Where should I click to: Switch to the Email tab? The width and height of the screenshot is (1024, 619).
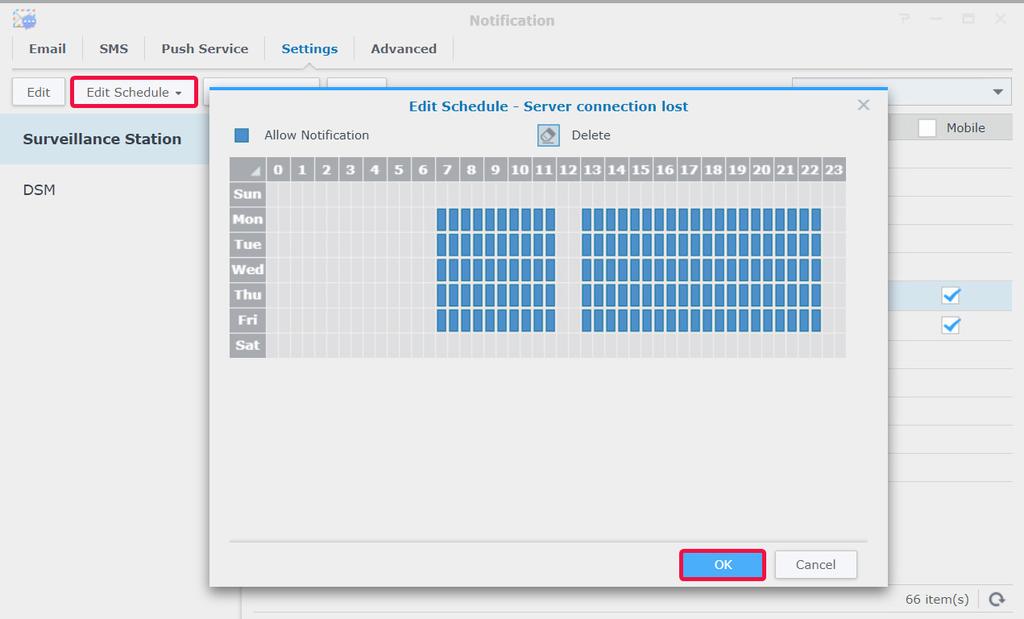47,49
